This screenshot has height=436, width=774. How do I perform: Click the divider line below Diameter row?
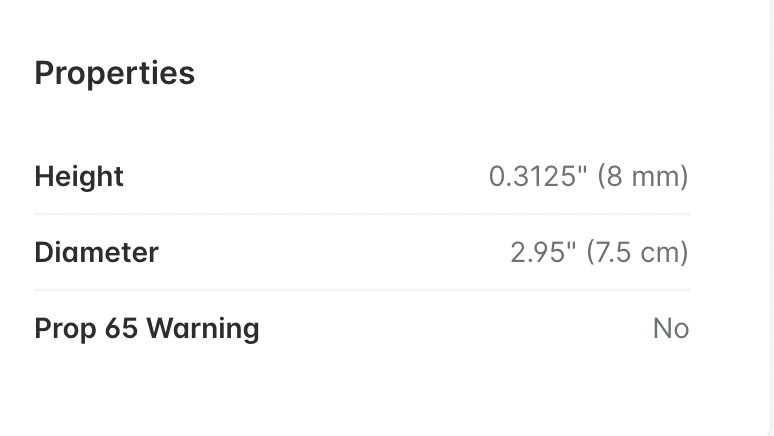362,290
